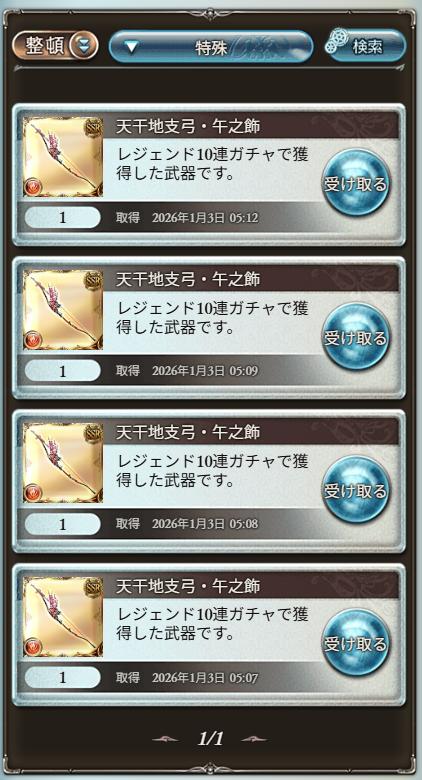Click the gear icon on 検索 button
422x780 pixels.
335,42
